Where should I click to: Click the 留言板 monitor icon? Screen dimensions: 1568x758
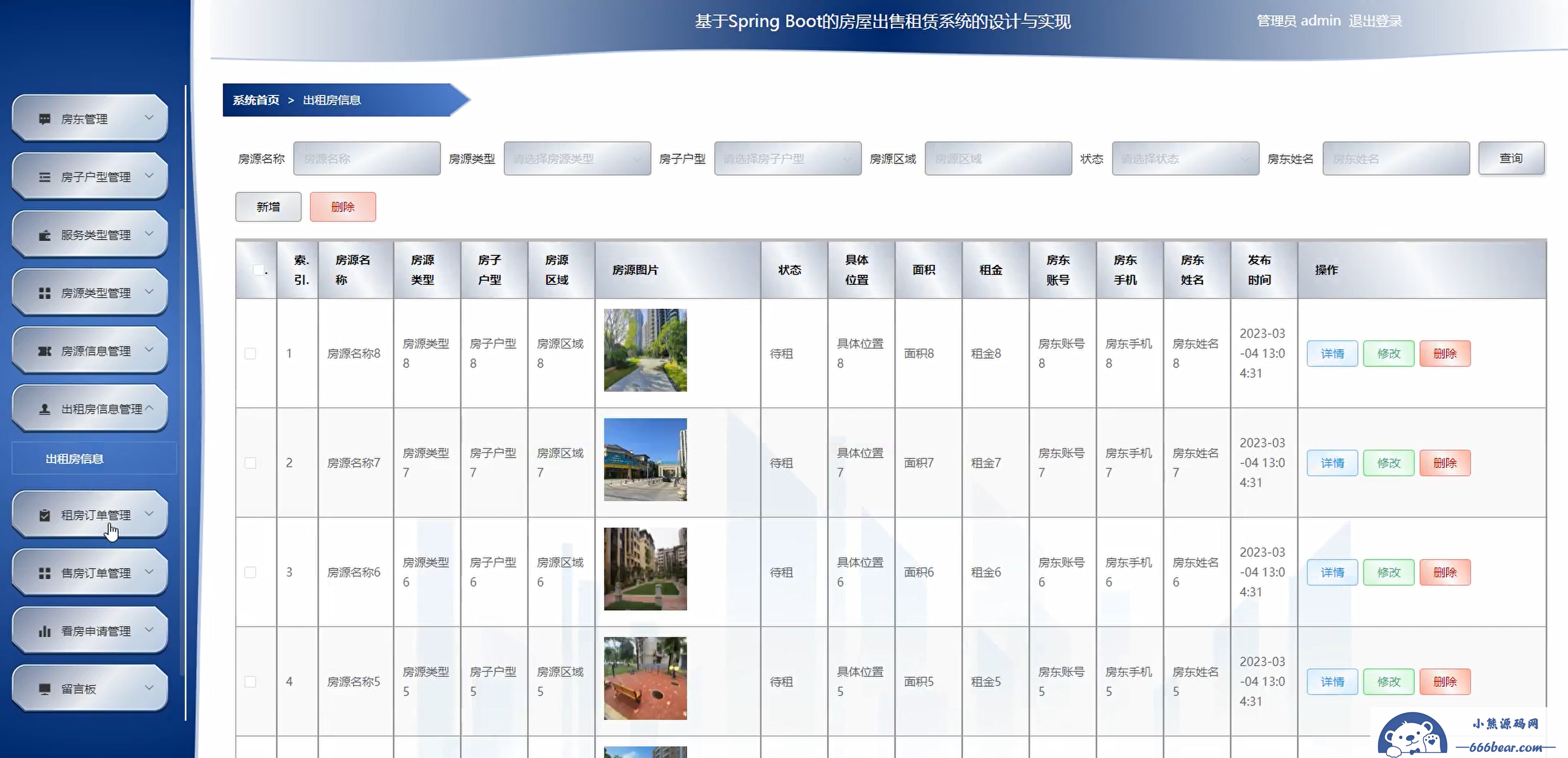pos(44,689)
